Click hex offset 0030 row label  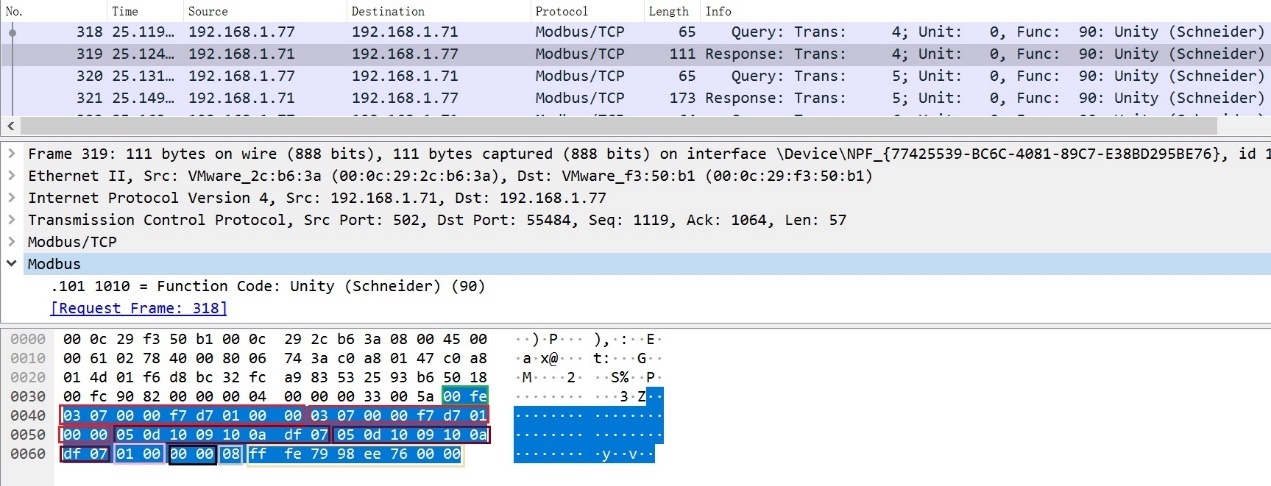click(26, 397)
